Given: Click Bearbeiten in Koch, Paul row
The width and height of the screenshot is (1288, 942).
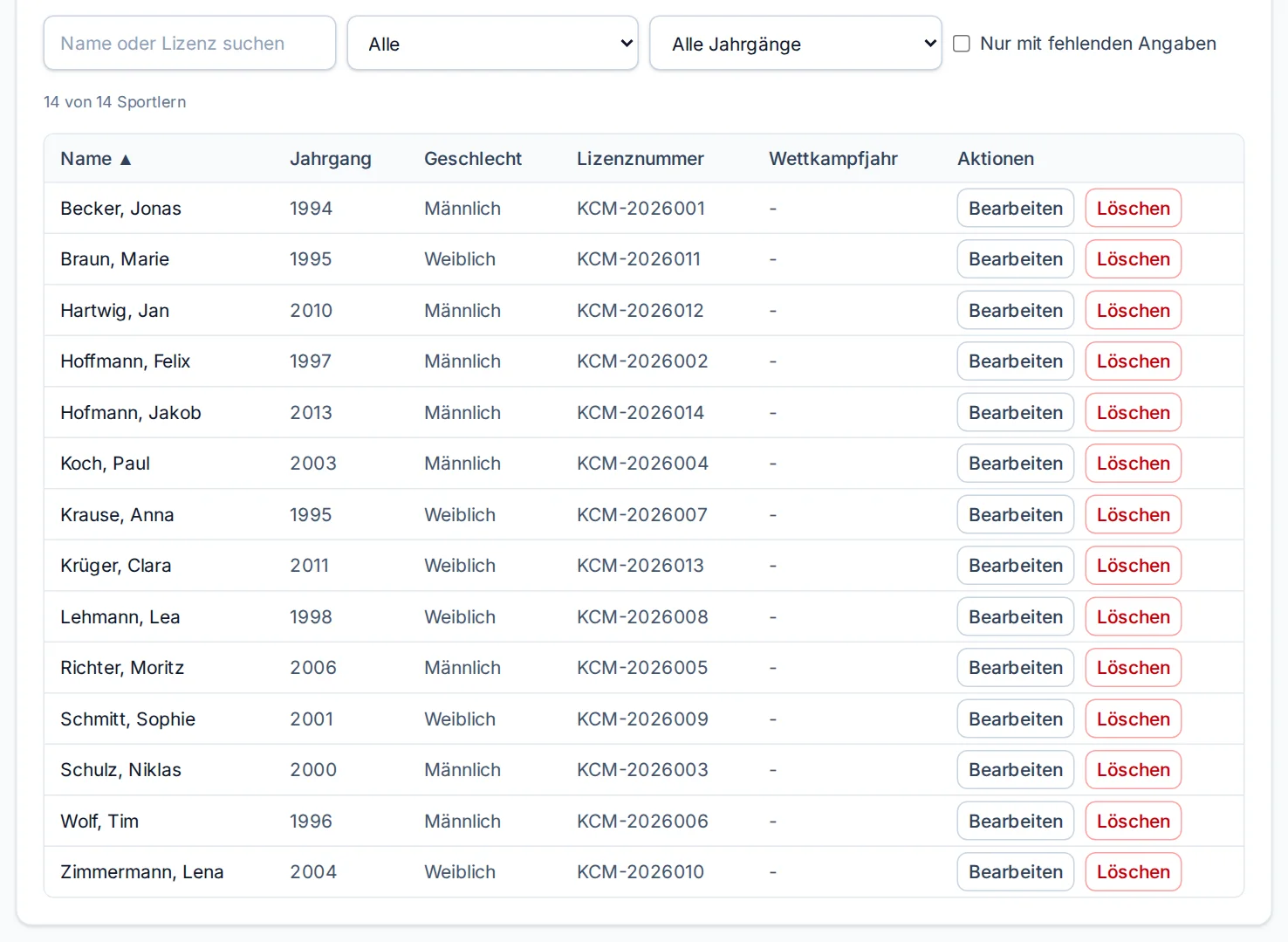Looking at the screenshot, I should (1016, 464).
